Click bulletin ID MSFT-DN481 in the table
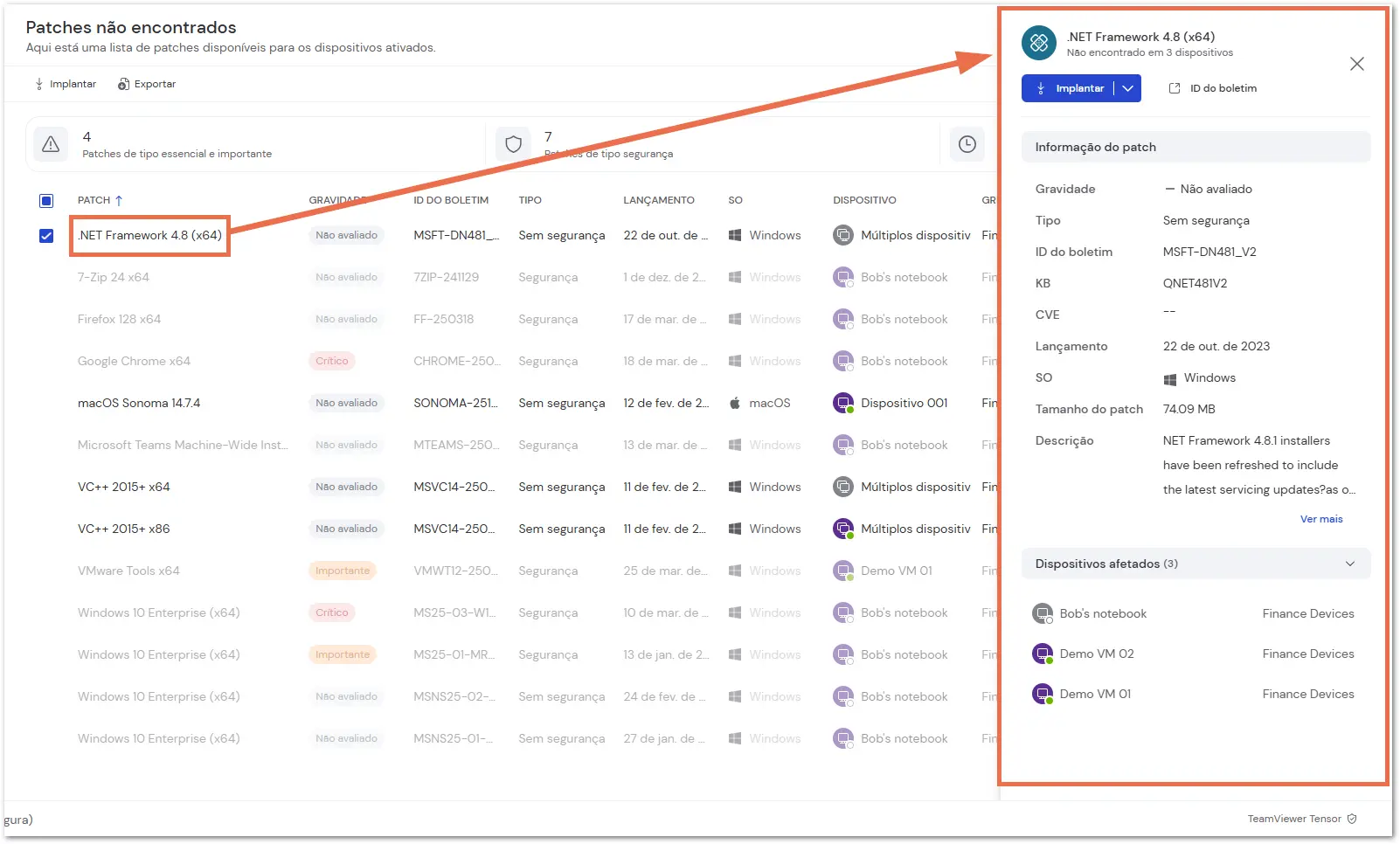The image size is (1400, 844). tap(456, 235)
